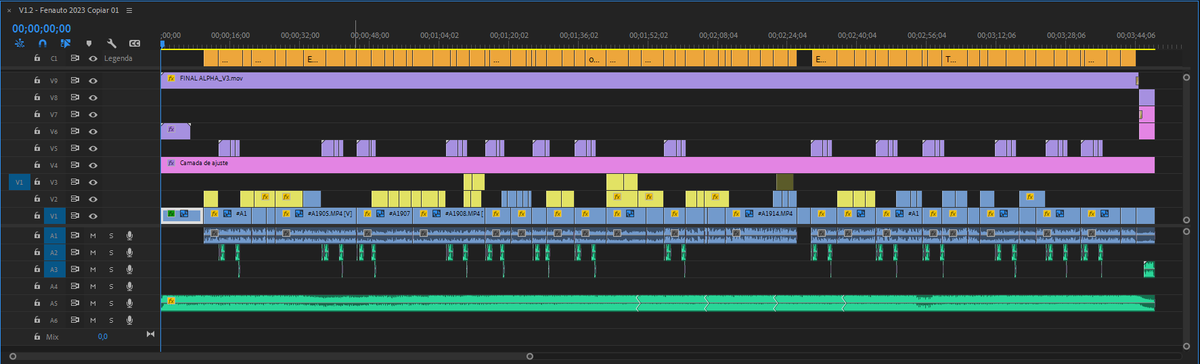
Task: Hide track V5 with eye icon
Action: coord(93,148)
